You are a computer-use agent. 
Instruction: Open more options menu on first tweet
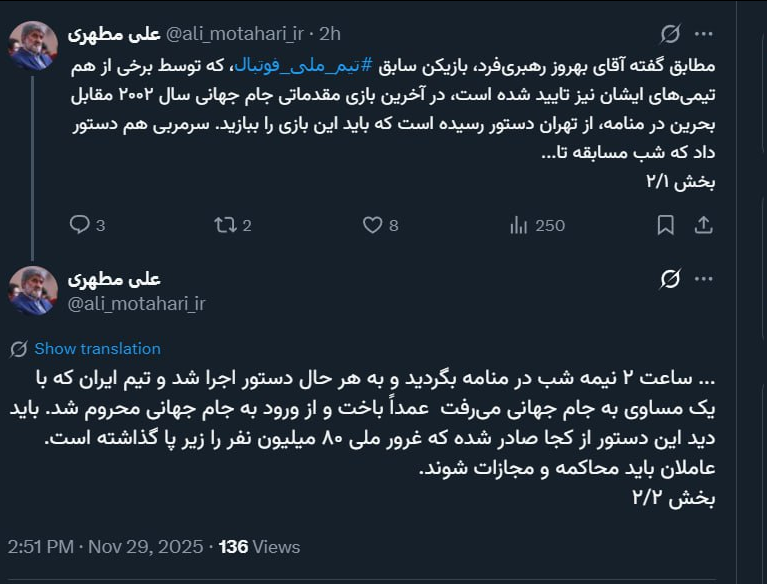pos(704,34)
